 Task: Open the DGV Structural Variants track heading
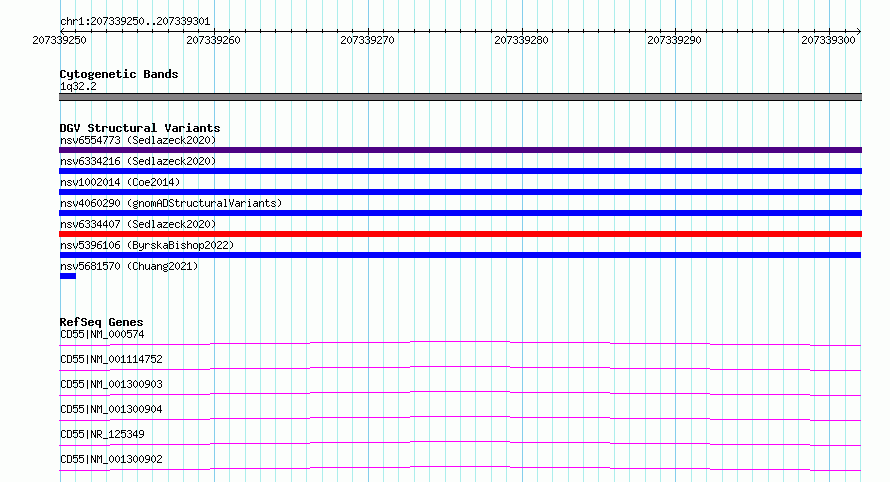pyautogui.click(x=140, y=128)
